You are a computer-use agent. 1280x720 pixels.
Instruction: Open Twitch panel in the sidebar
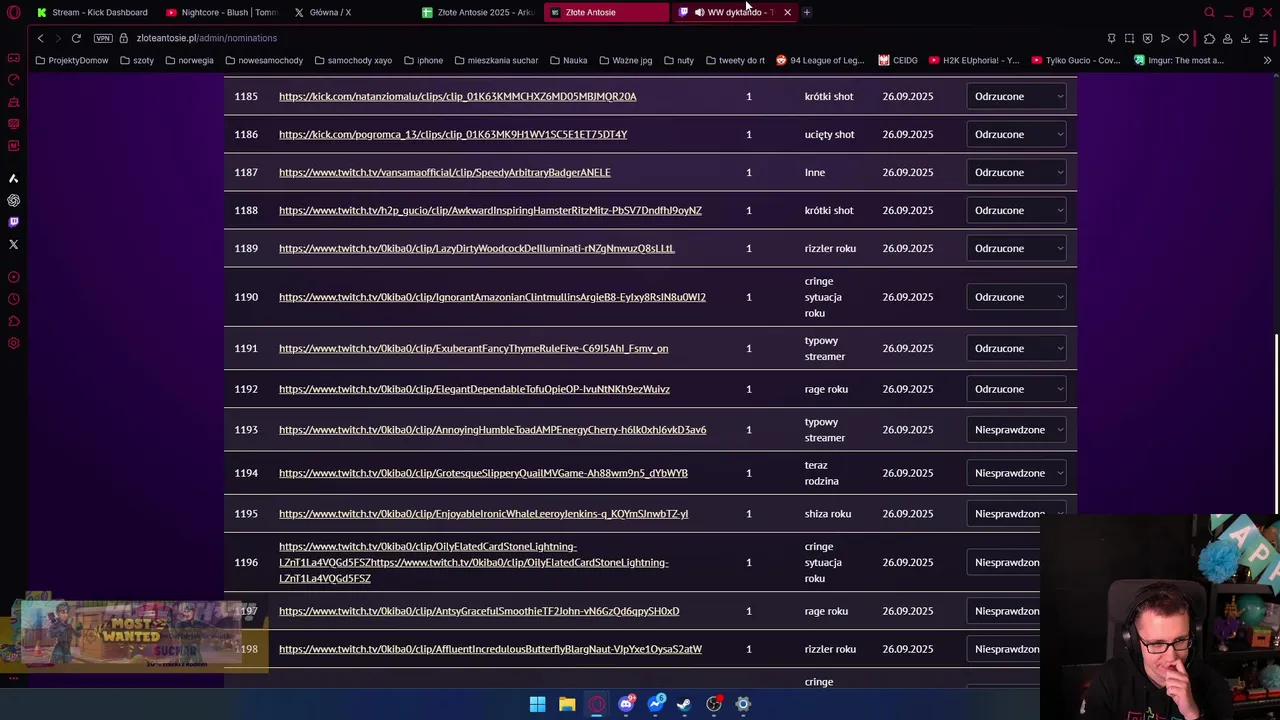click(13, 222)
